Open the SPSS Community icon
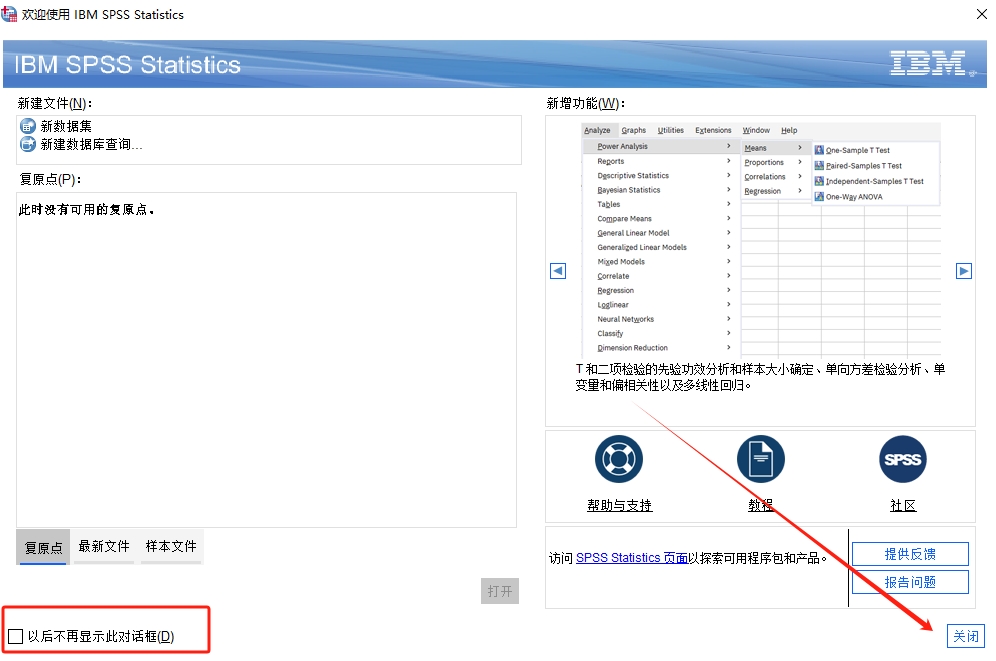 (902, 460)
